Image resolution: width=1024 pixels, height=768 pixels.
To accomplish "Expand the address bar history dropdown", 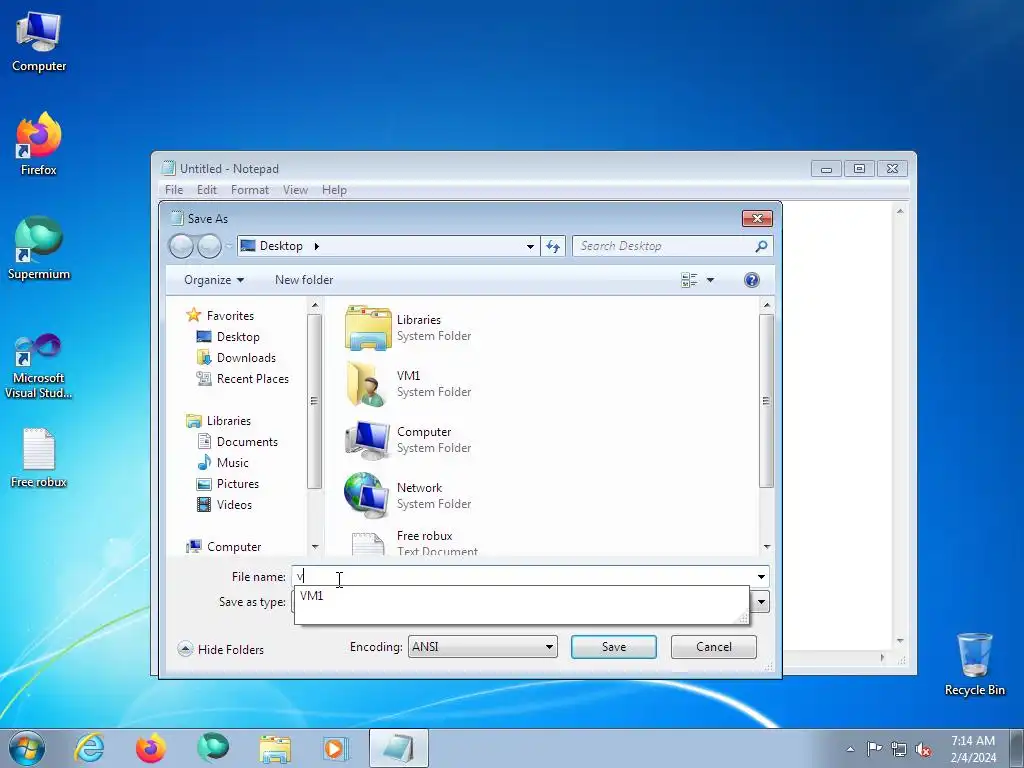I will pyautogui.click(x=530, y=246).
